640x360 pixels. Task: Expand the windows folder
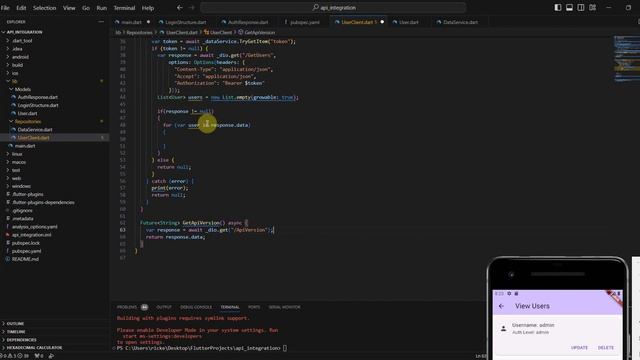[21, 186]
